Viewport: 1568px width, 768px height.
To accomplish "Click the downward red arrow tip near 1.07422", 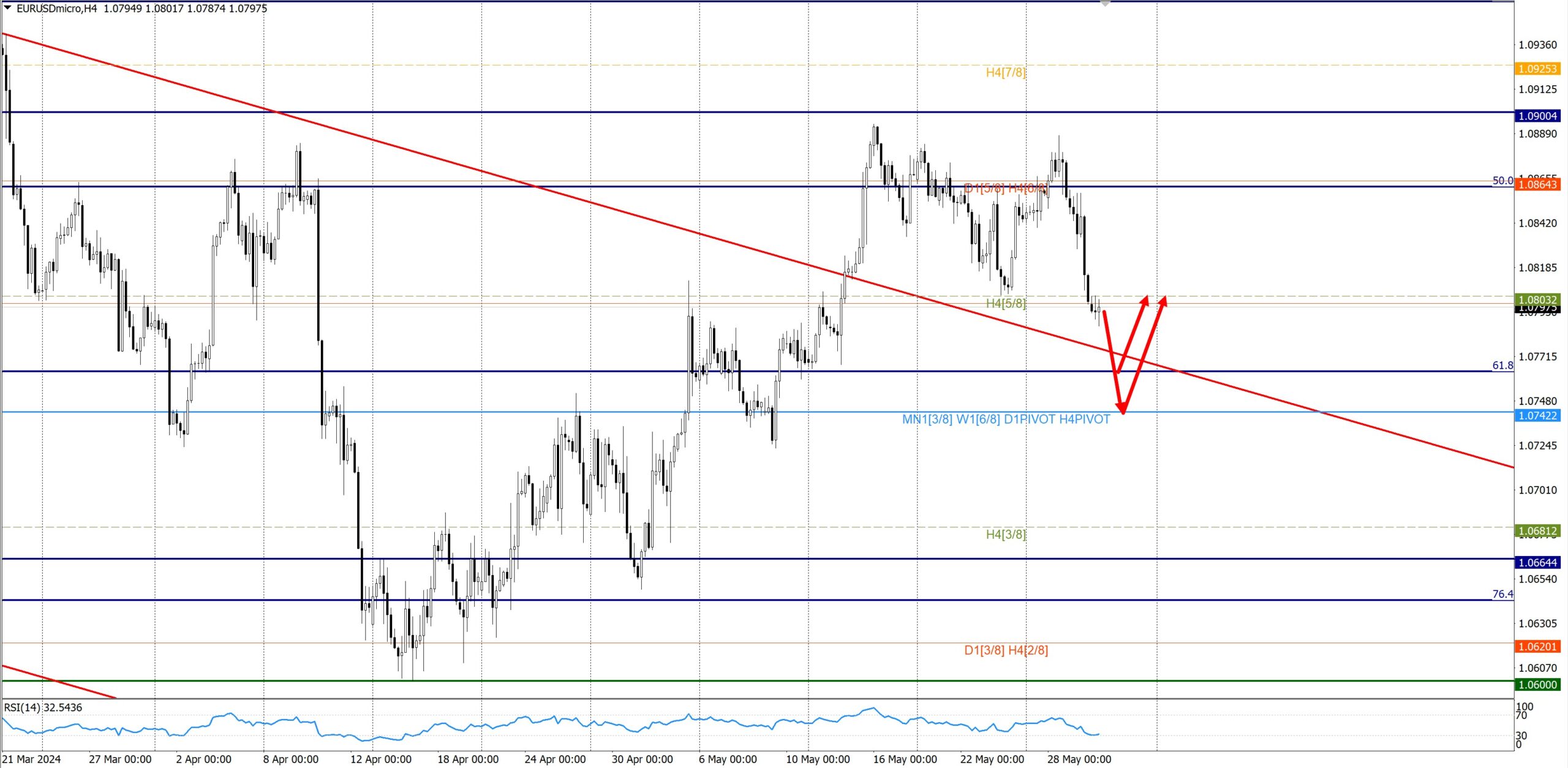I will point(1122,410).
